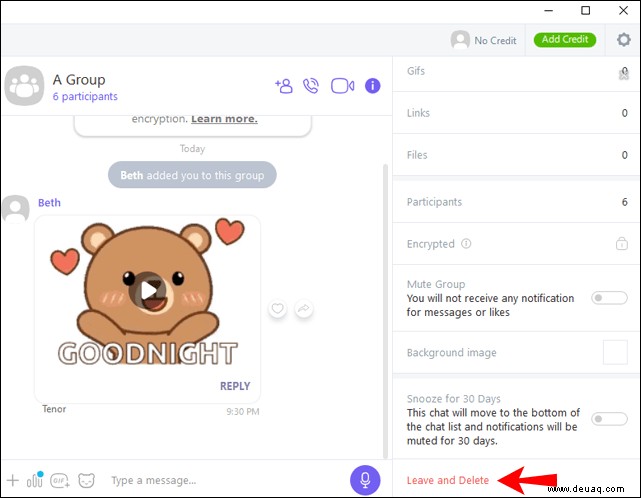
Task: Open the Gifs media row
Action: pyautogui.click(x=516, y=72)
